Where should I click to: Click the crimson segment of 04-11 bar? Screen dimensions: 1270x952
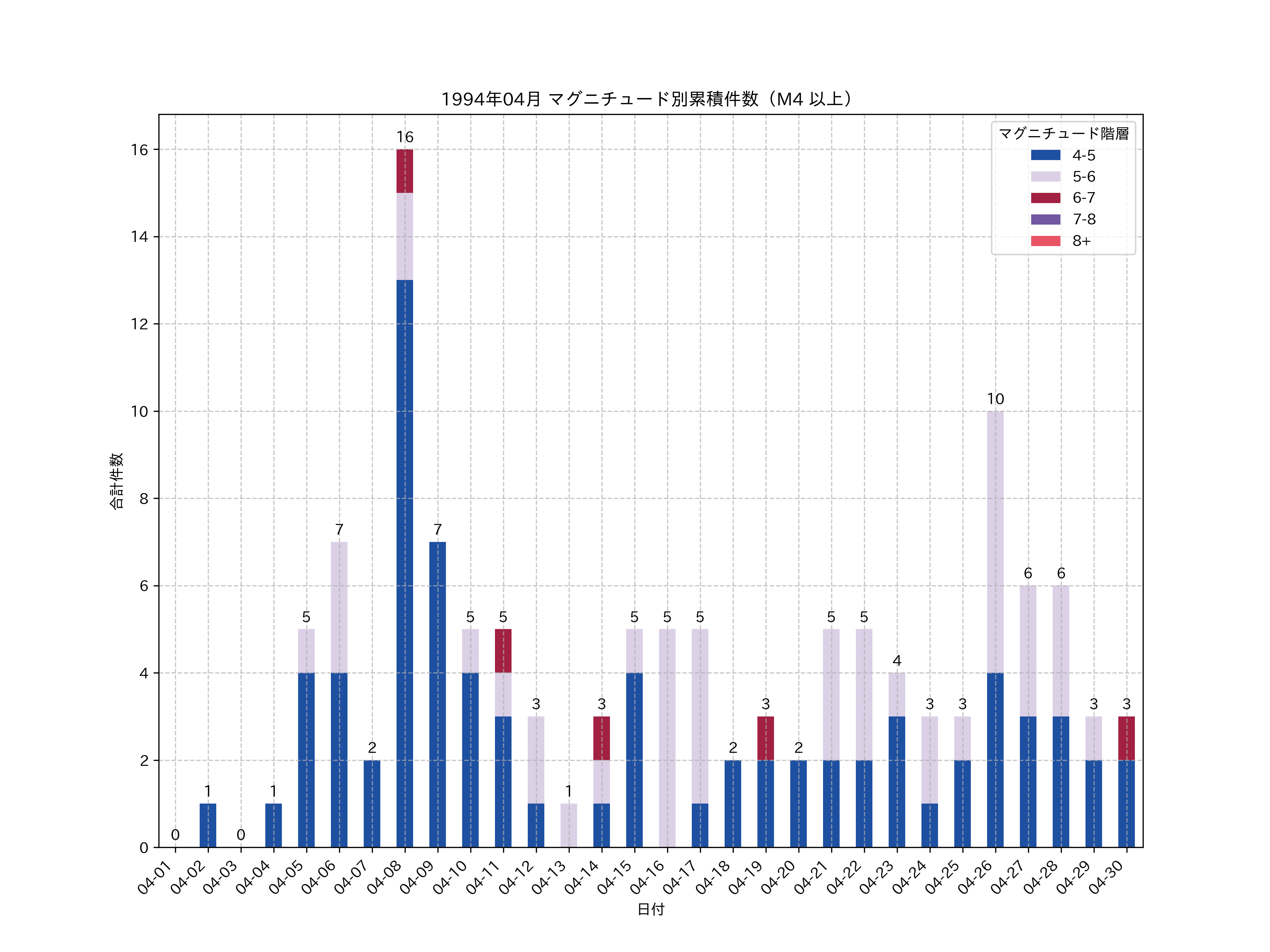click(x=503, y=651)
